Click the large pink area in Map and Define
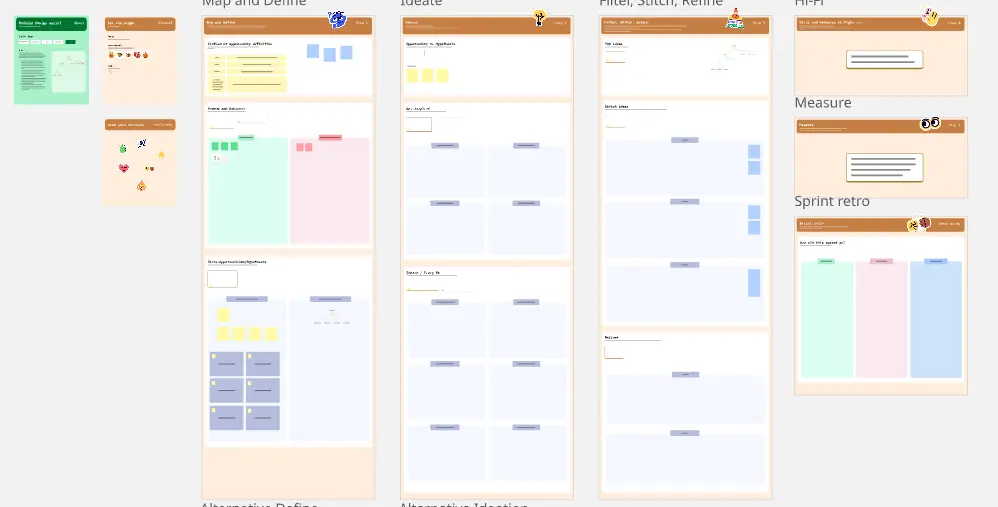 pos(329,195)
